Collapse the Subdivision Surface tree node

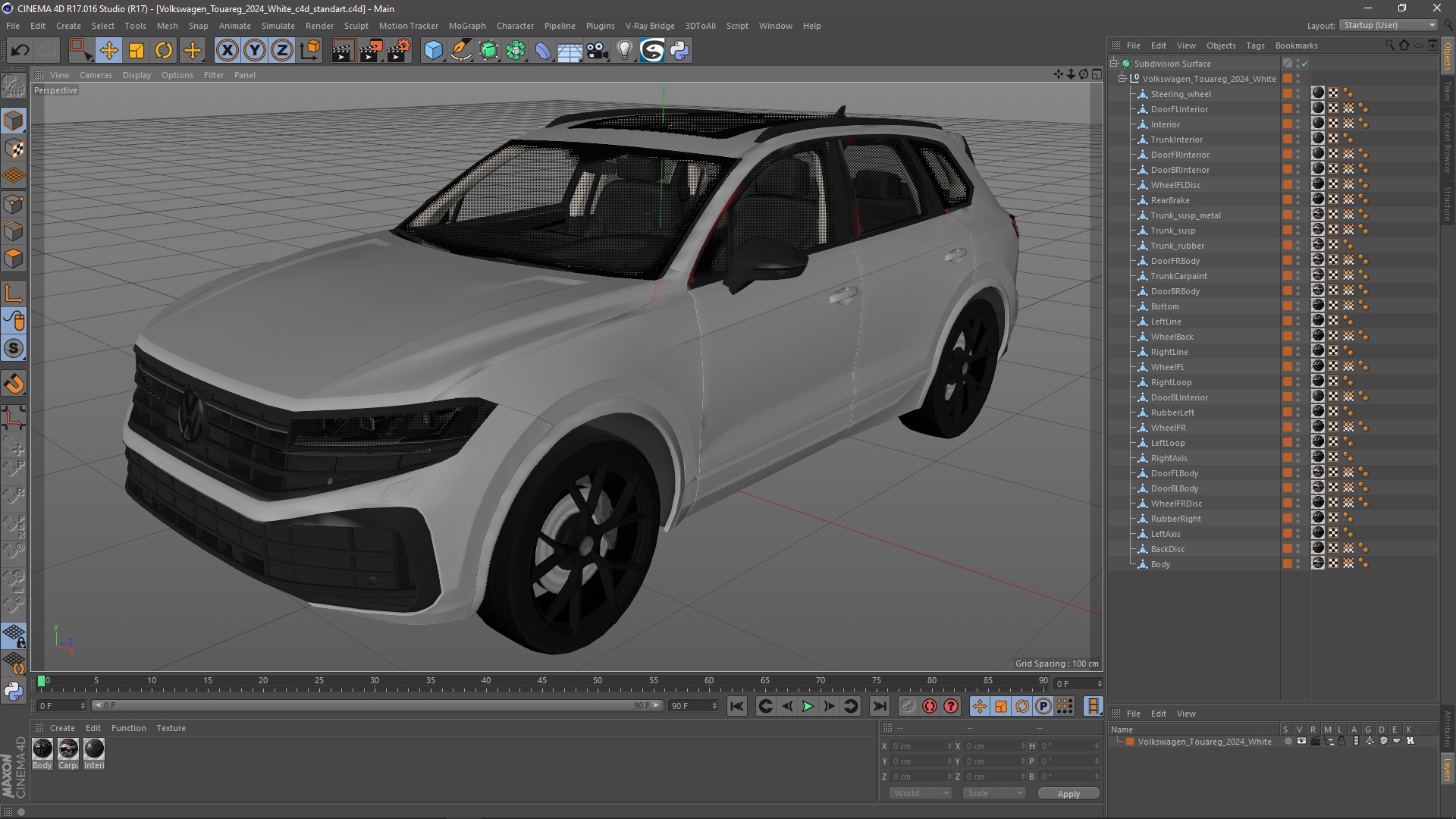[1114, 64]
